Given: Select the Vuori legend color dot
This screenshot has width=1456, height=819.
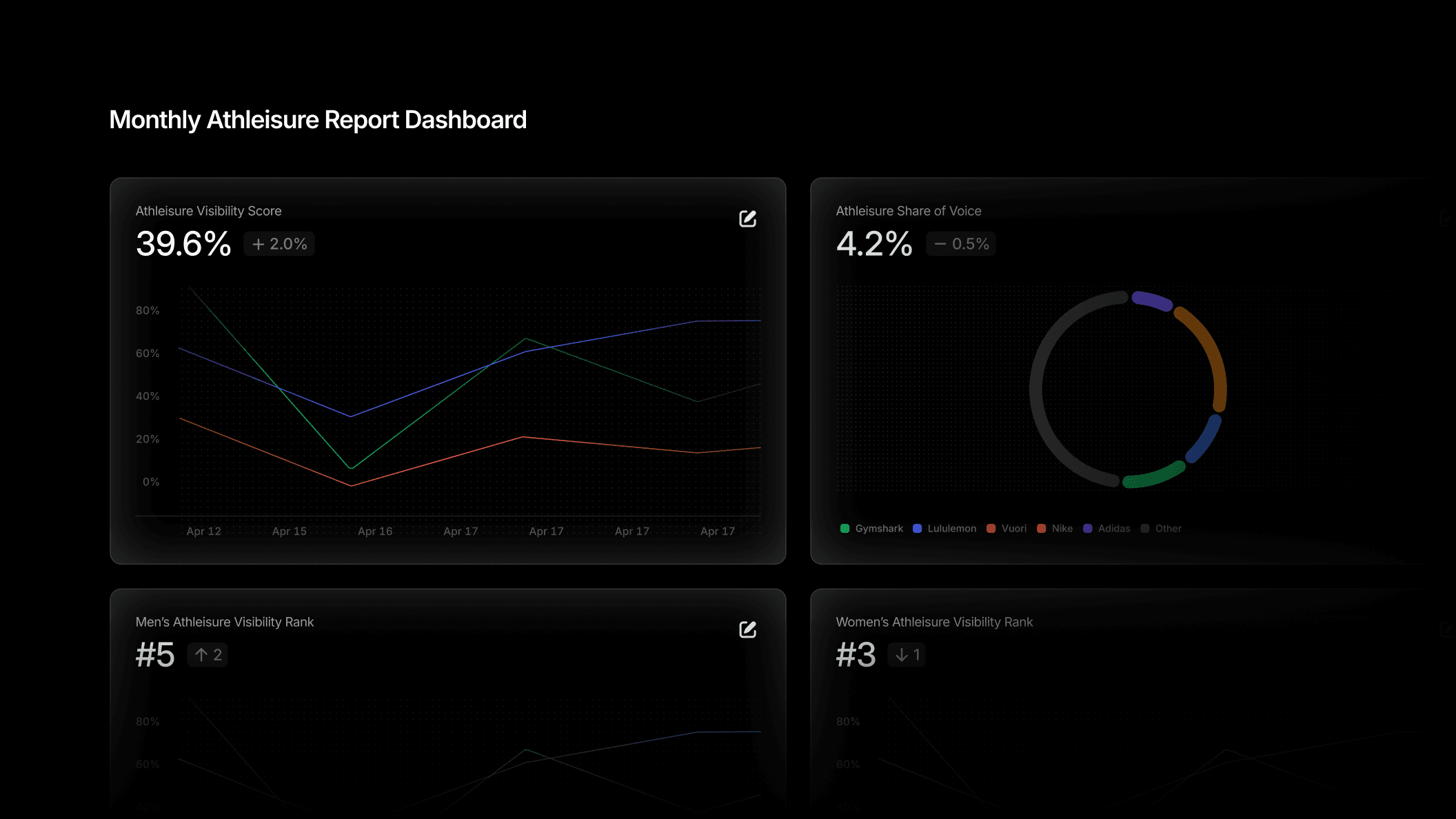Looking at the screenshot, I should pyautogui.click(x=991, y=528).
